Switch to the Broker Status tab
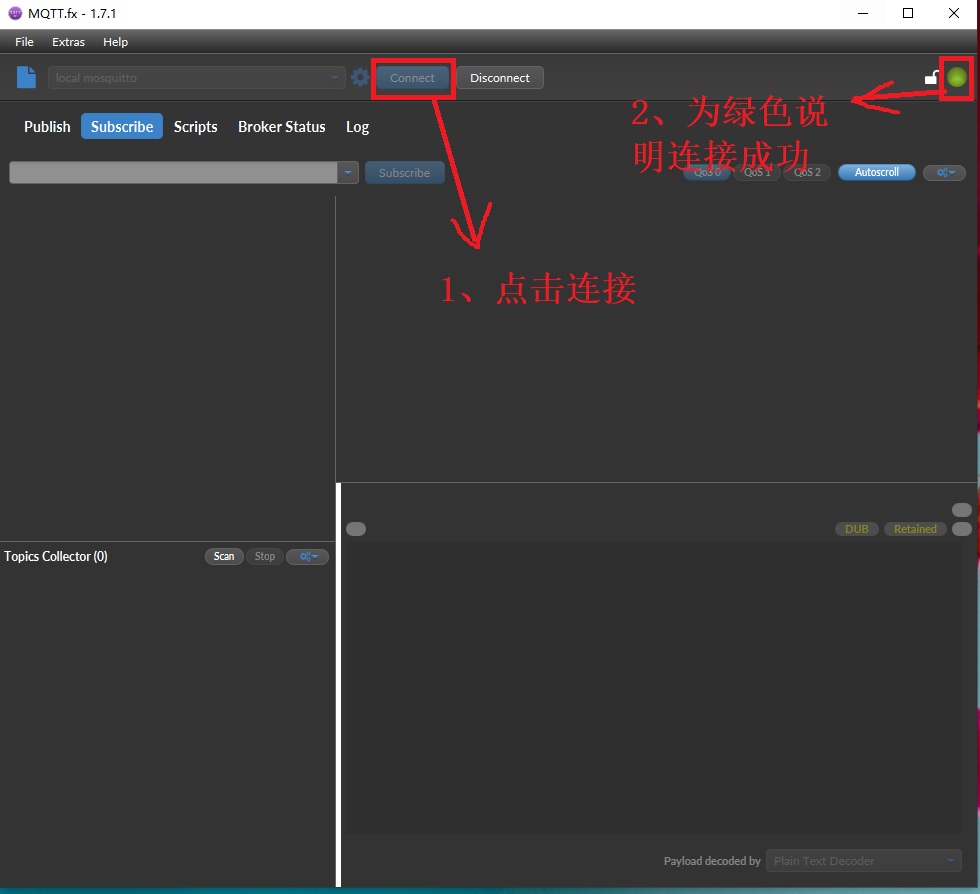The image size is (980, 894). (282, 126)
